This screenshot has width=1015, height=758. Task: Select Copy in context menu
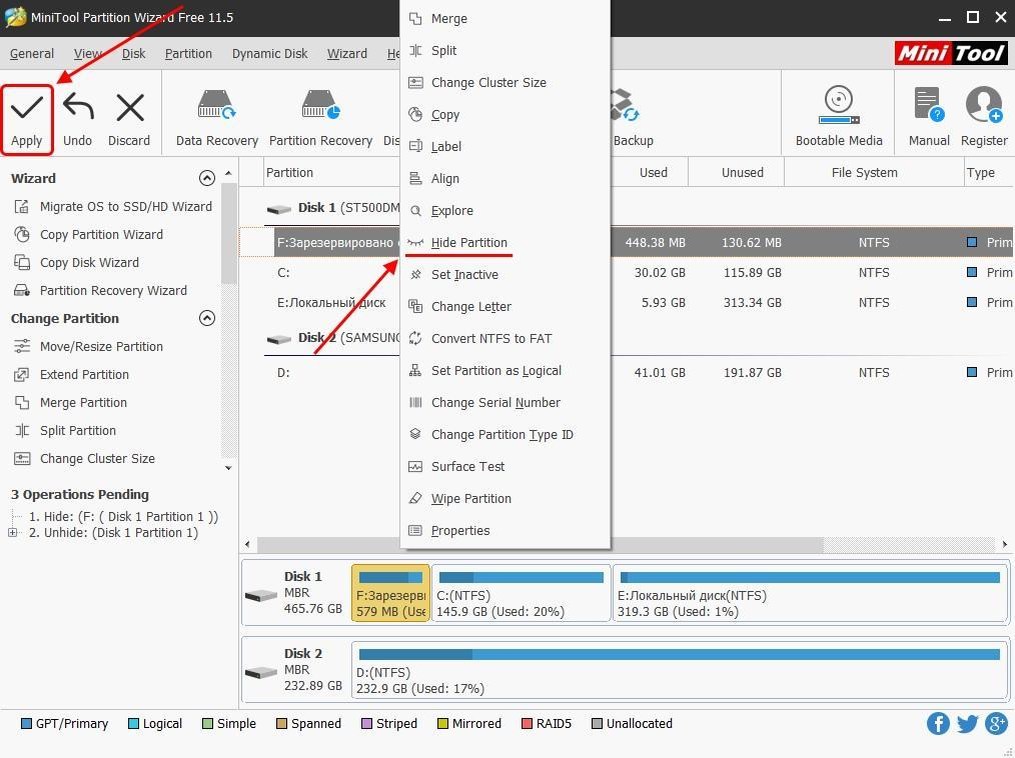pyautogui.click(x=505, y=115)
